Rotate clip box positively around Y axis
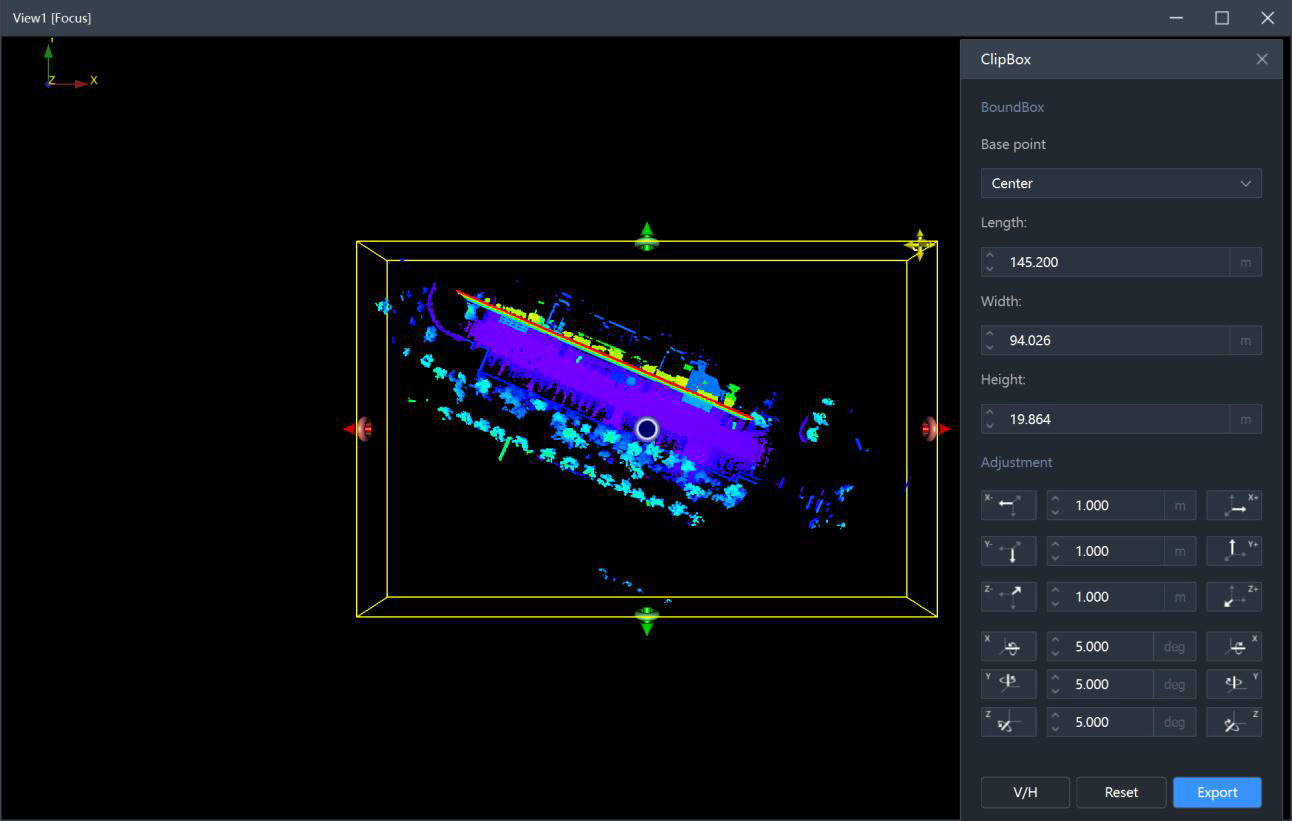 1234,684
